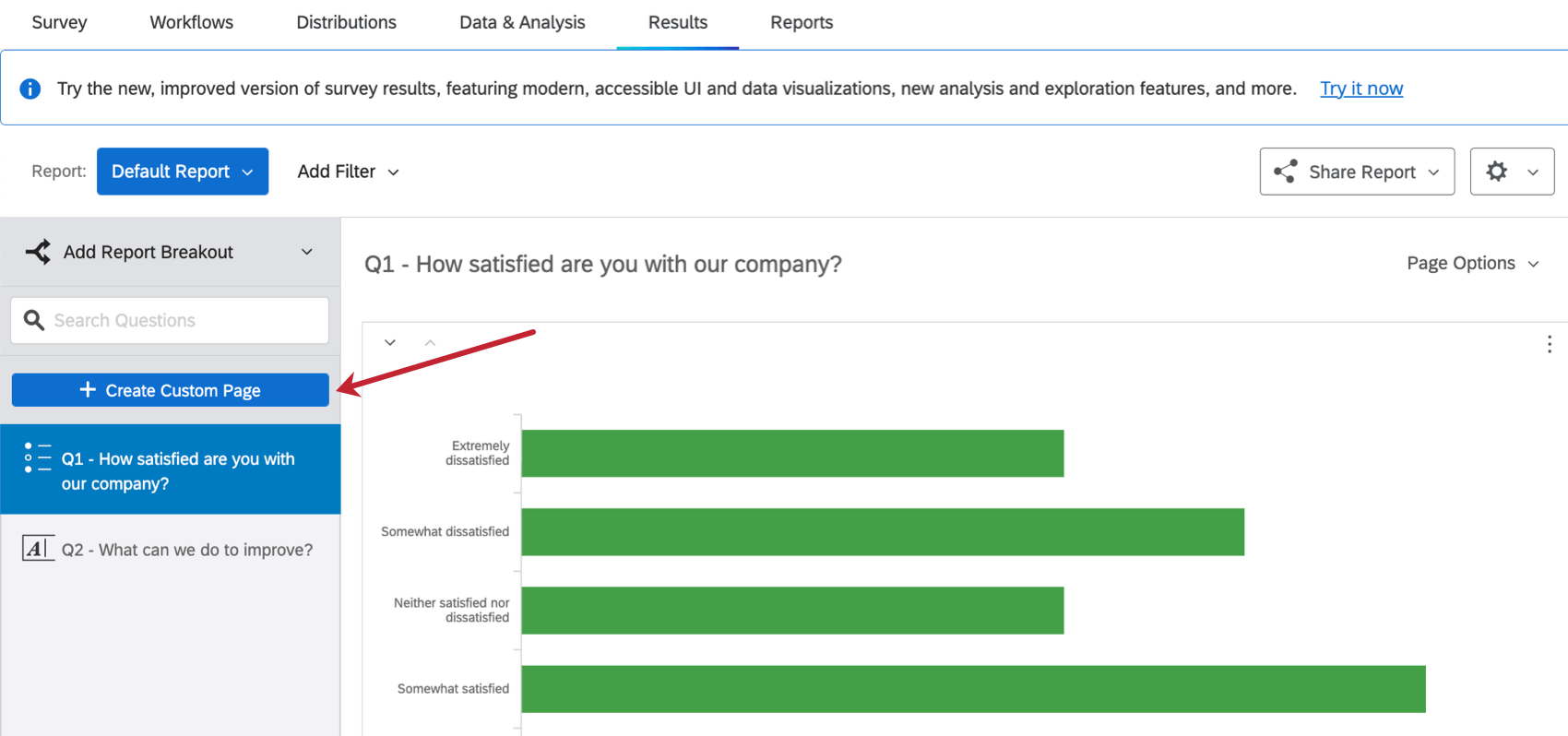Open the Default Report dropdown
The width and height of the screenshot is (1568, 736).
coord(183,172)
